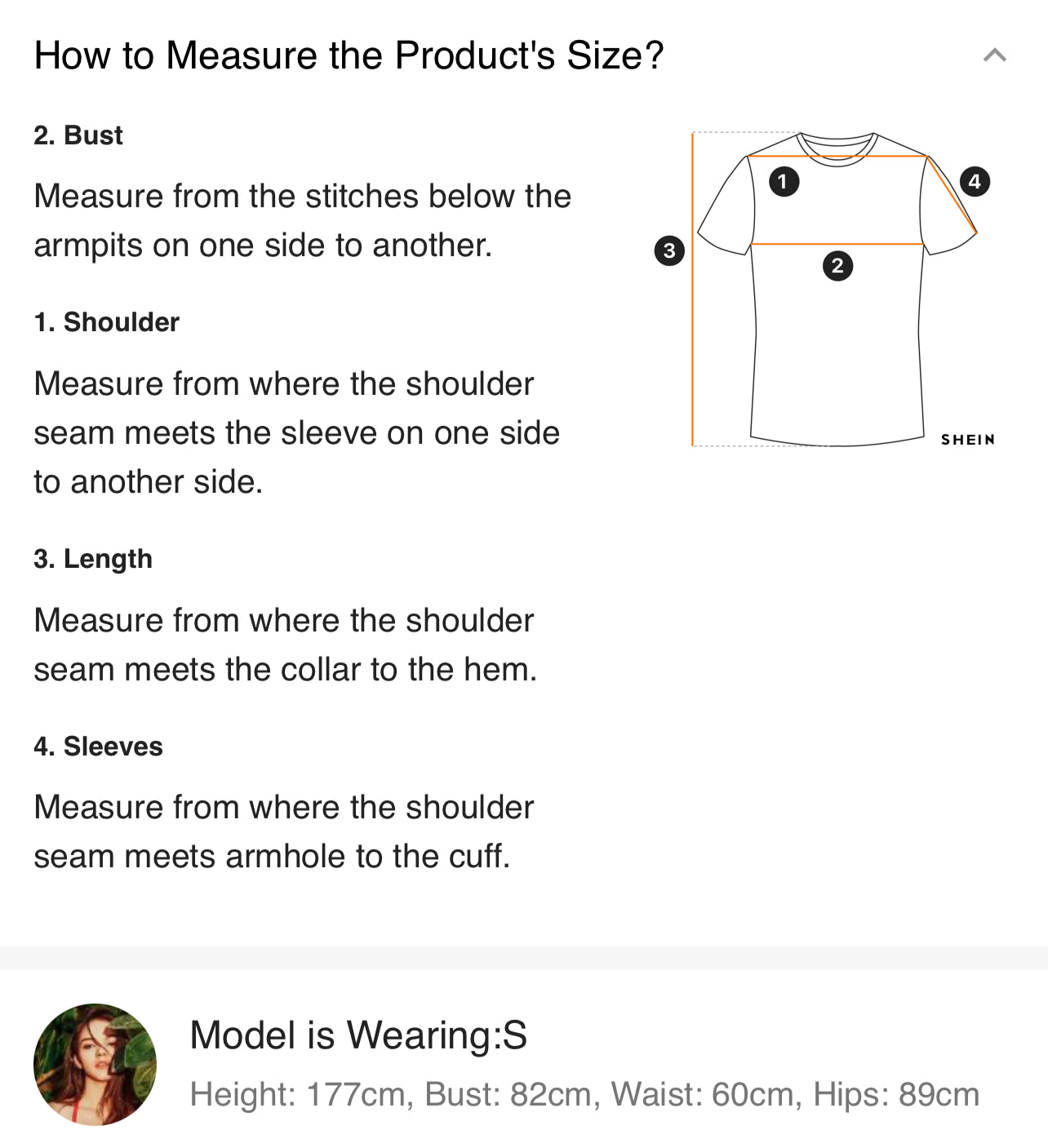Click the "Model is Wearing:S" text
This screenshot has height=1148, width=1048.
point(358,1035)
